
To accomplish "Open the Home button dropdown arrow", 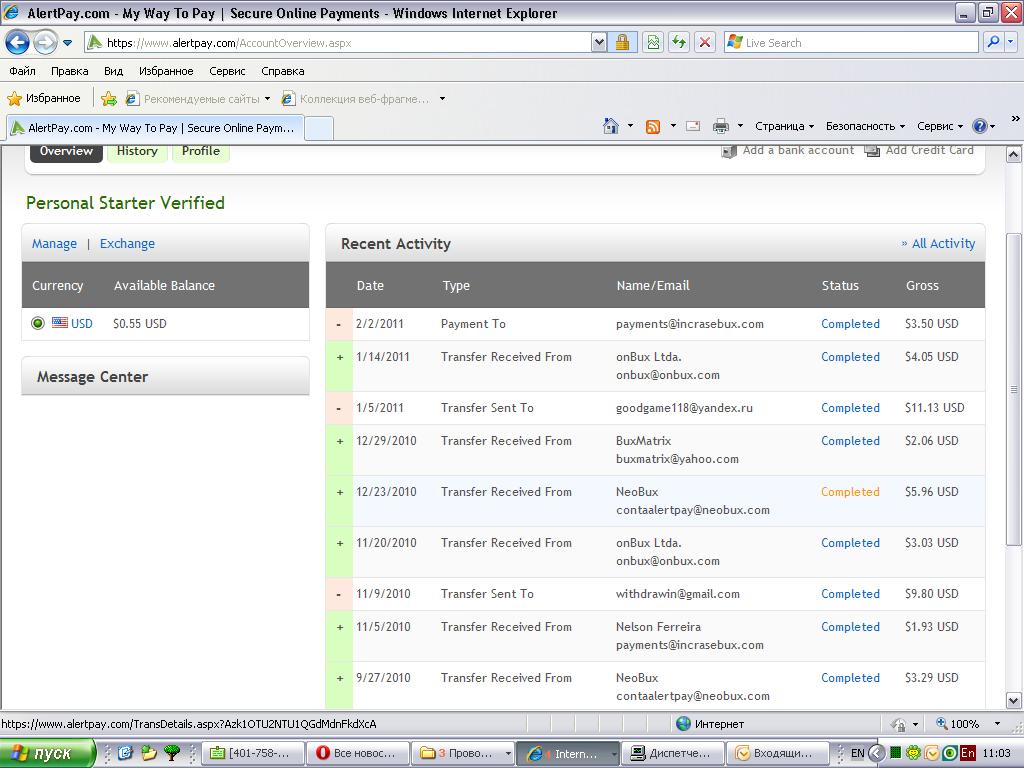I will tap(630, 125).
